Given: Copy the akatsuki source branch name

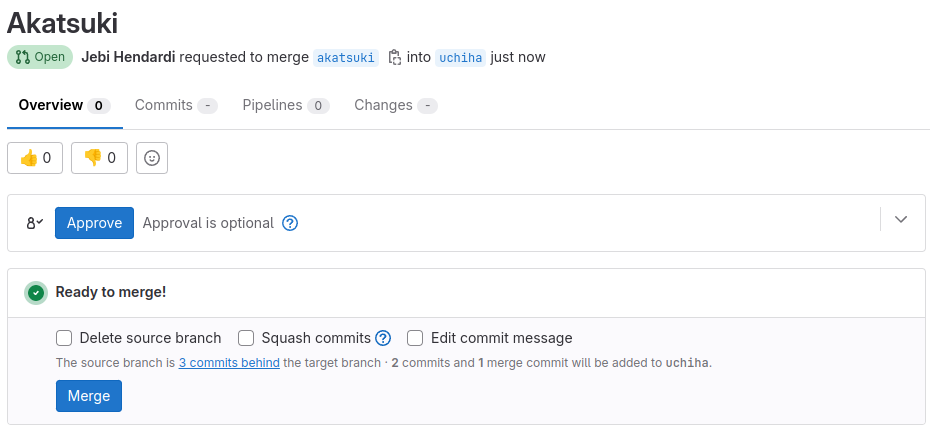Looking at the screenshot, I should [x=394, y=57].
